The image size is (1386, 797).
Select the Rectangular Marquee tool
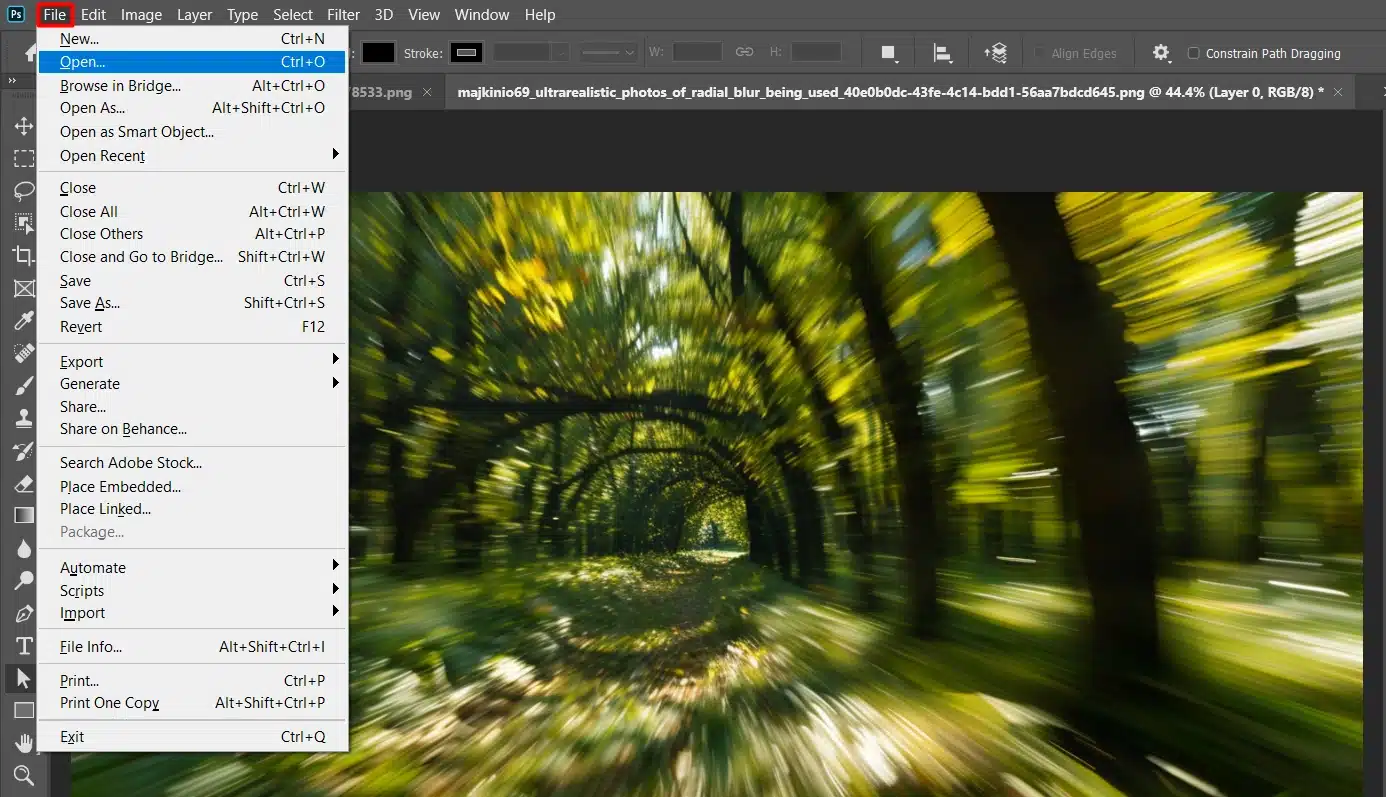pos(23,159)
